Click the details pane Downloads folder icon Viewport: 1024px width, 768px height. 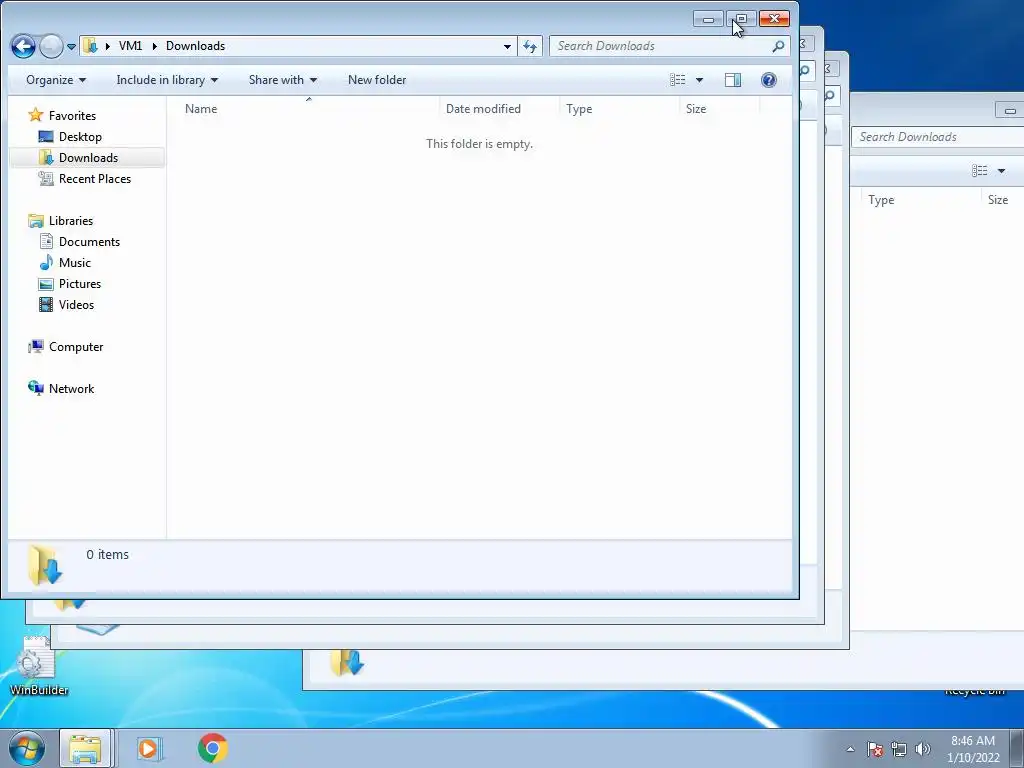pos(45,565)
